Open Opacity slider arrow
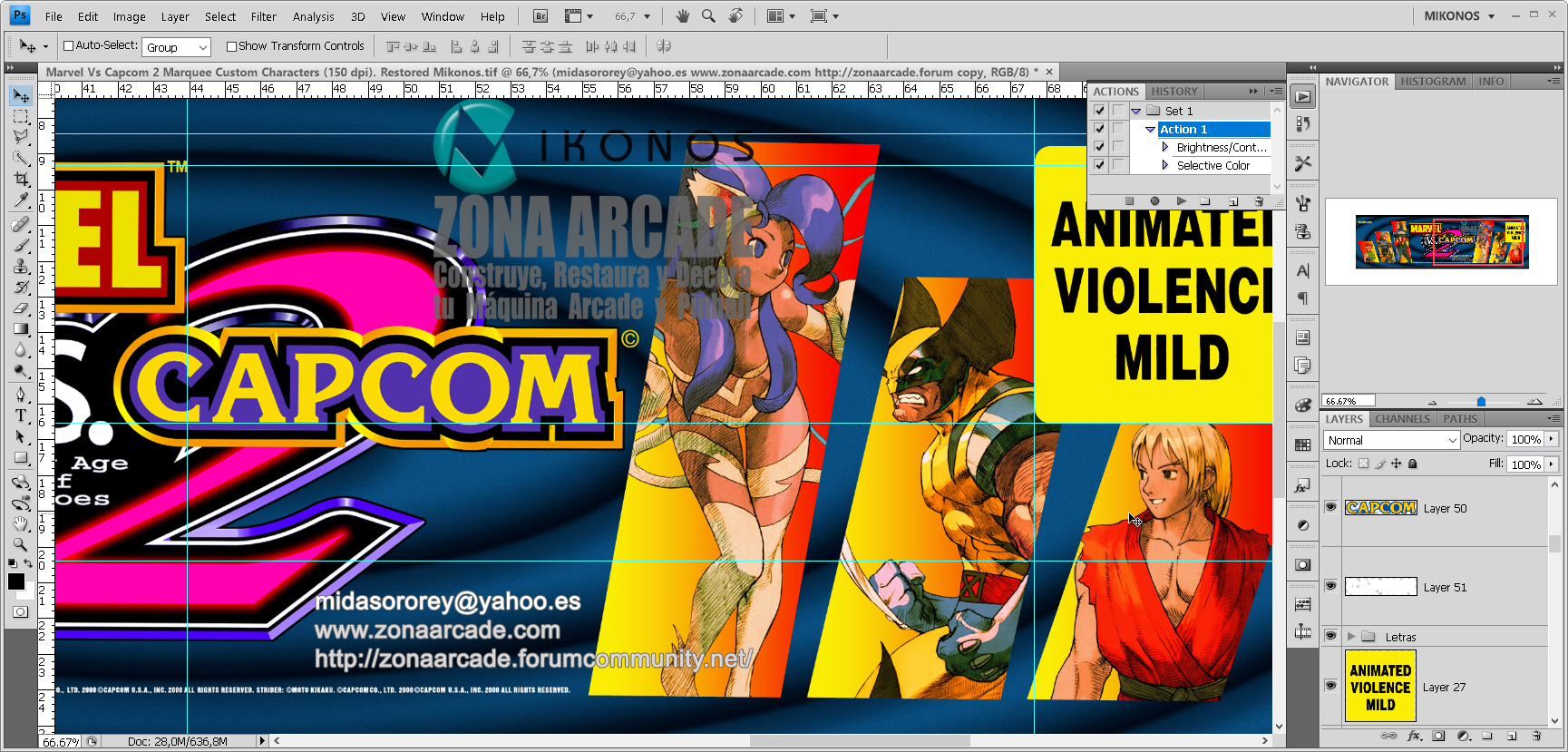Image resolution: width=1568 pixels, height=752 pixels. click(x=1552, y=439)
